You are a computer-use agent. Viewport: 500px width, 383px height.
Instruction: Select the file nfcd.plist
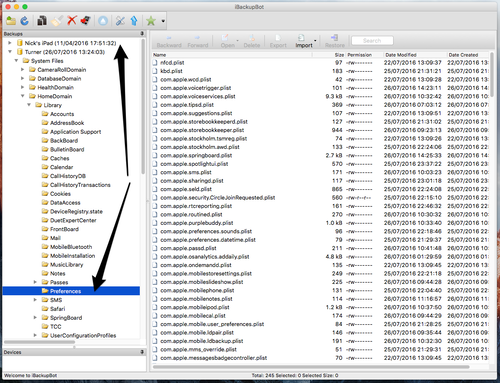[172, 63]
